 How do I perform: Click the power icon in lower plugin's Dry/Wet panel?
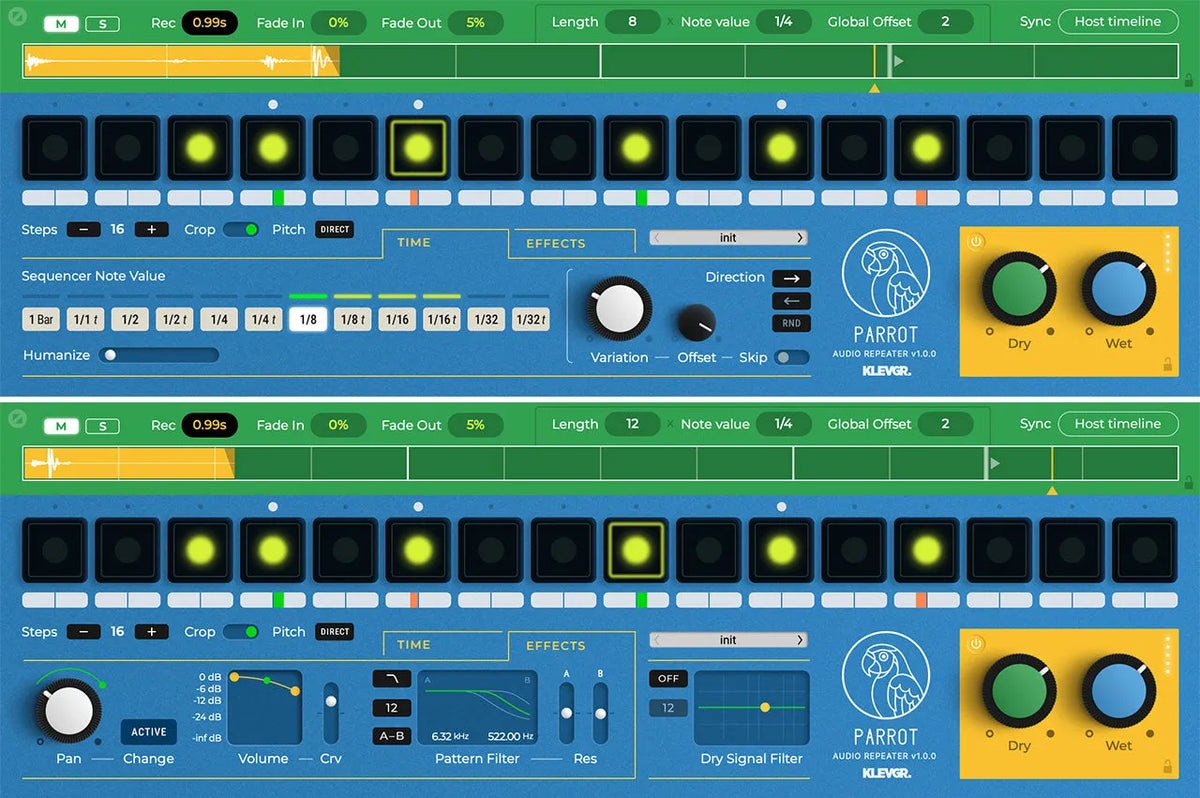tap(976, 643)
